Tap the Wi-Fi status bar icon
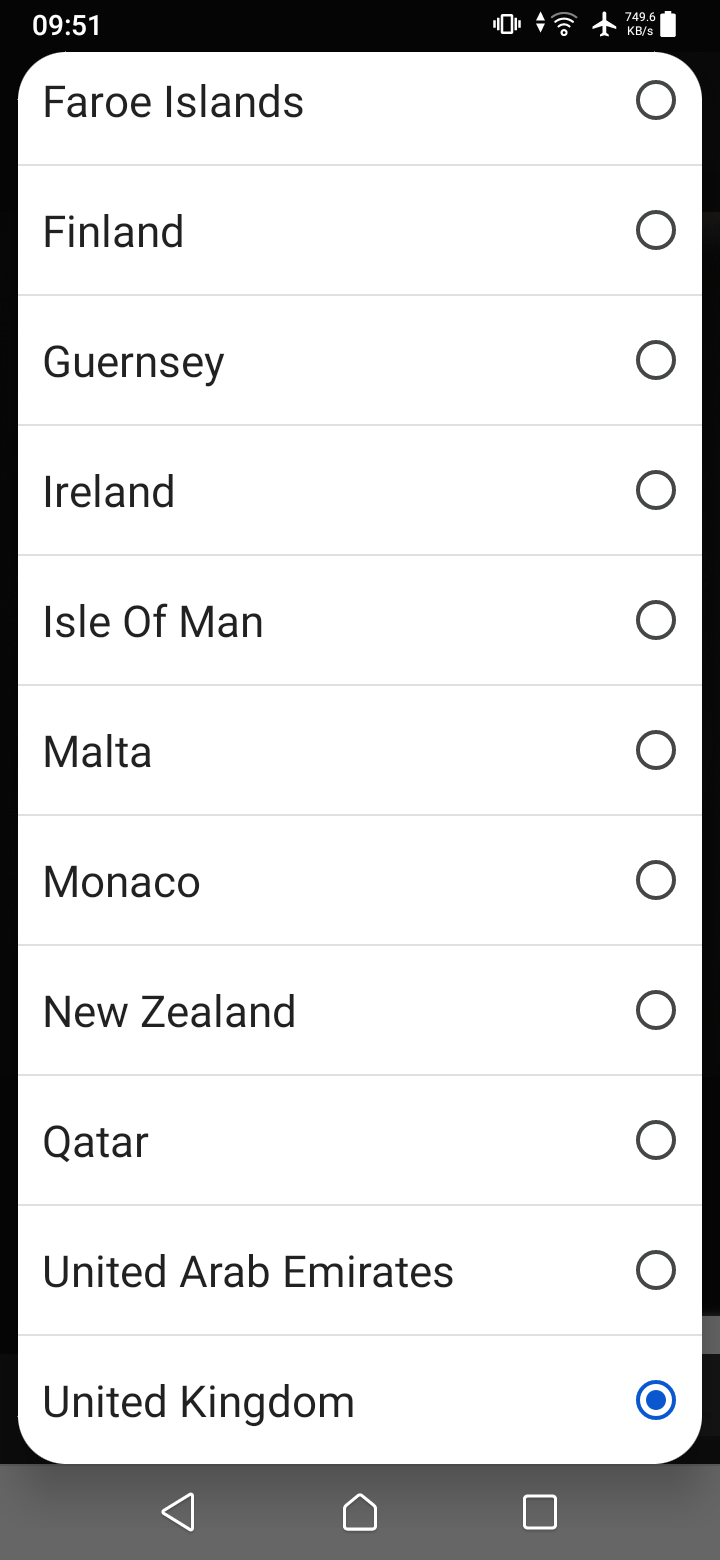Image resolution: width=720 pixels, height=1560 pixels. [x=565, y=24]
